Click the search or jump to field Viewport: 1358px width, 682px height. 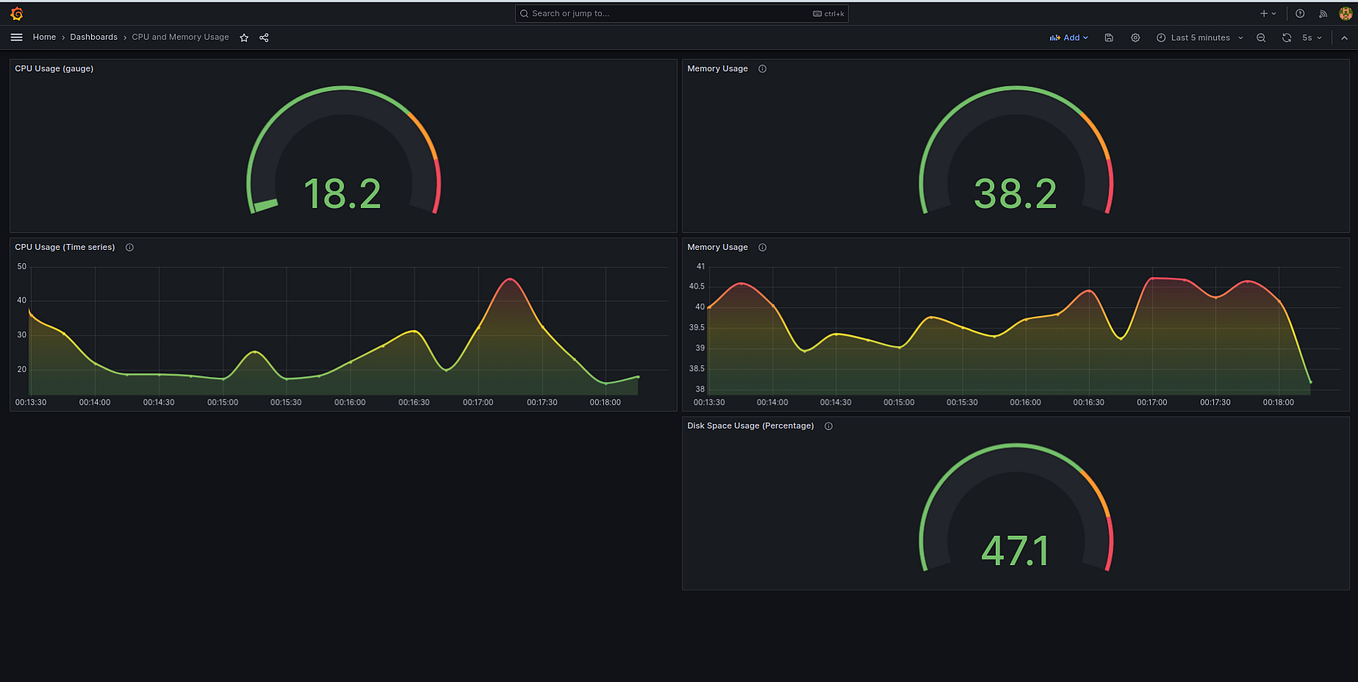(x=681, y=13)
